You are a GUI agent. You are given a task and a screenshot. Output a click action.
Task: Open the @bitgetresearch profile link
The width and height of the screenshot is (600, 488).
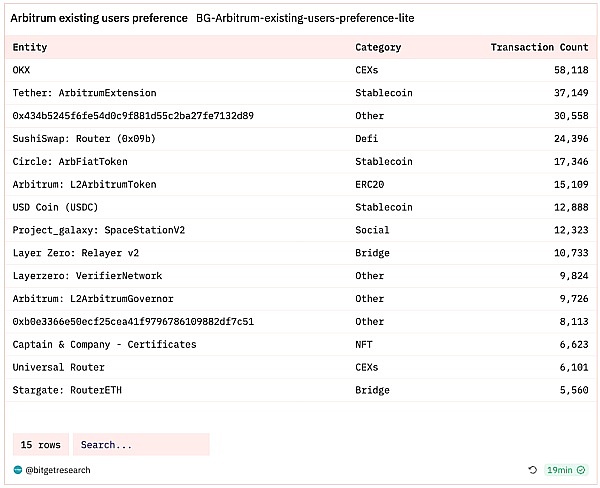pyautogui.click(x=60, y=469)
